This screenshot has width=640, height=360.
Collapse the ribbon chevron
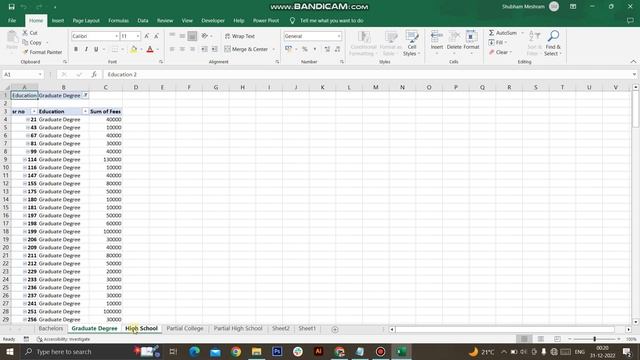(633, 62)
